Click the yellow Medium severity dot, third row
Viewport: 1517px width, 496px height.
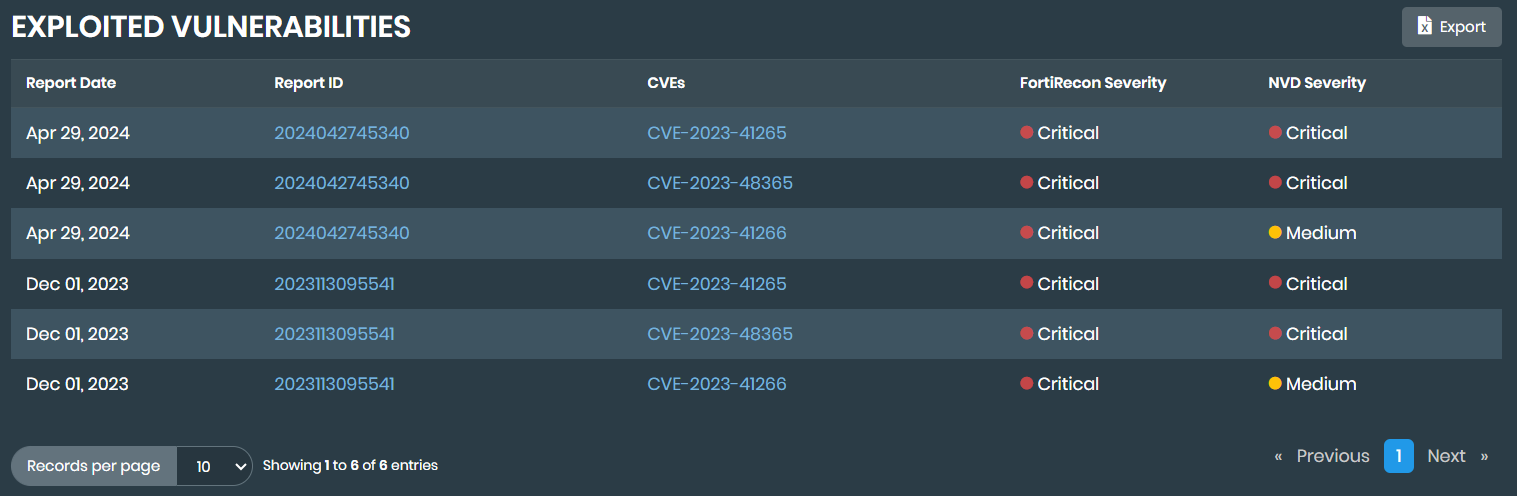click(1275, 233)
